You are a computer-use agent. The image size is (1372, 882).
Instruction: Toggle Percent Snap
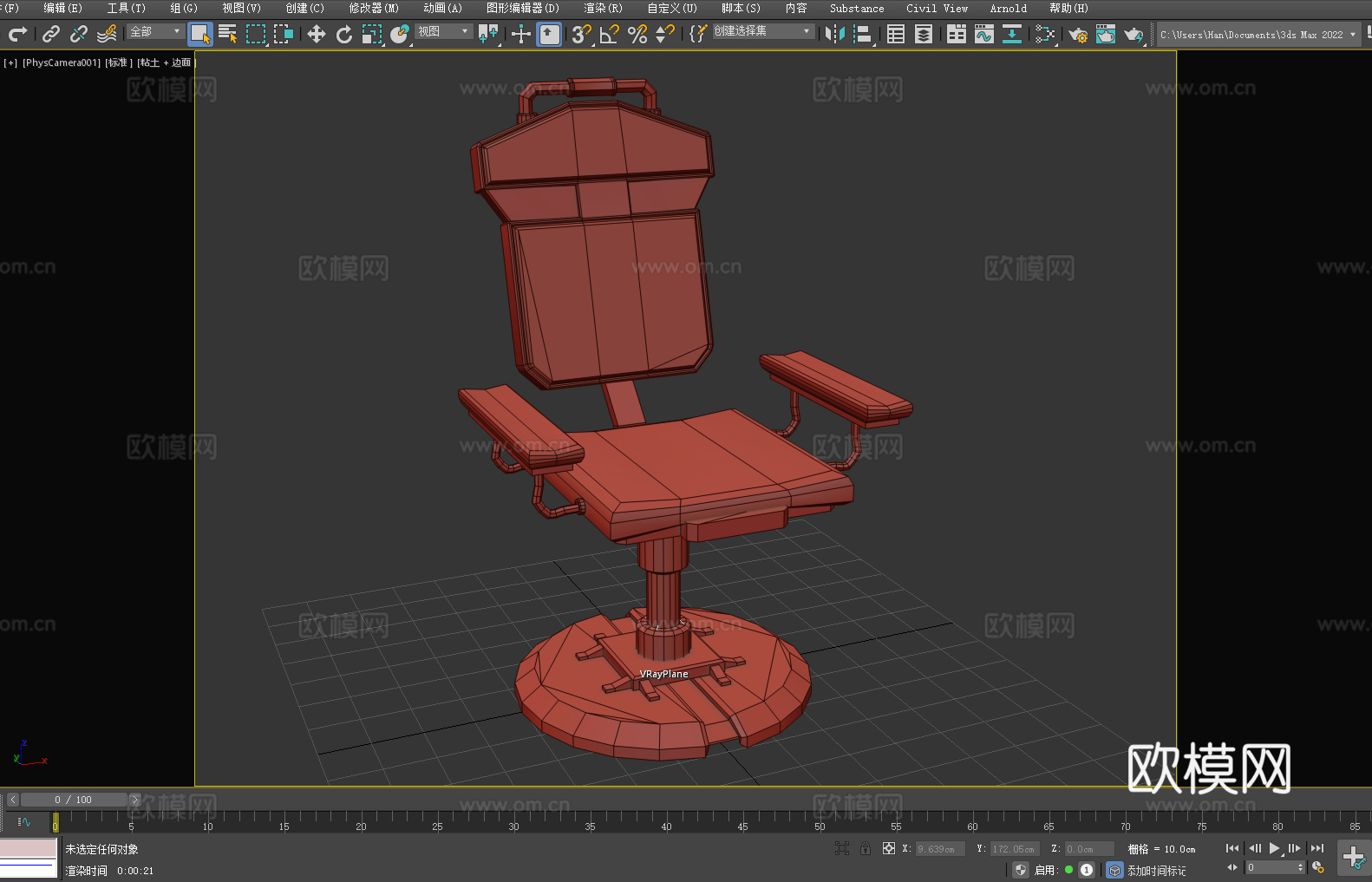point(637,34)
